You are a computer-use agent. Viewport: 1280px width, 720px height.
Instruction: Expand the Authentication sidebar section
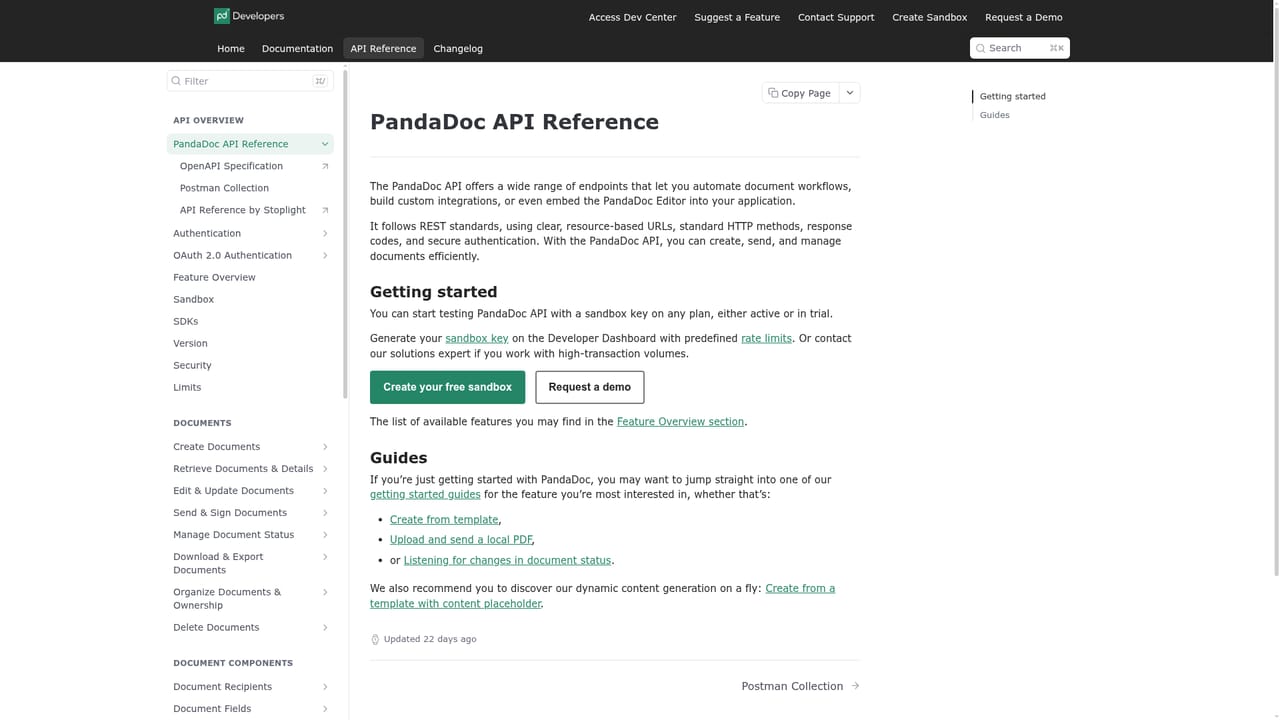[x=325, y=234]
